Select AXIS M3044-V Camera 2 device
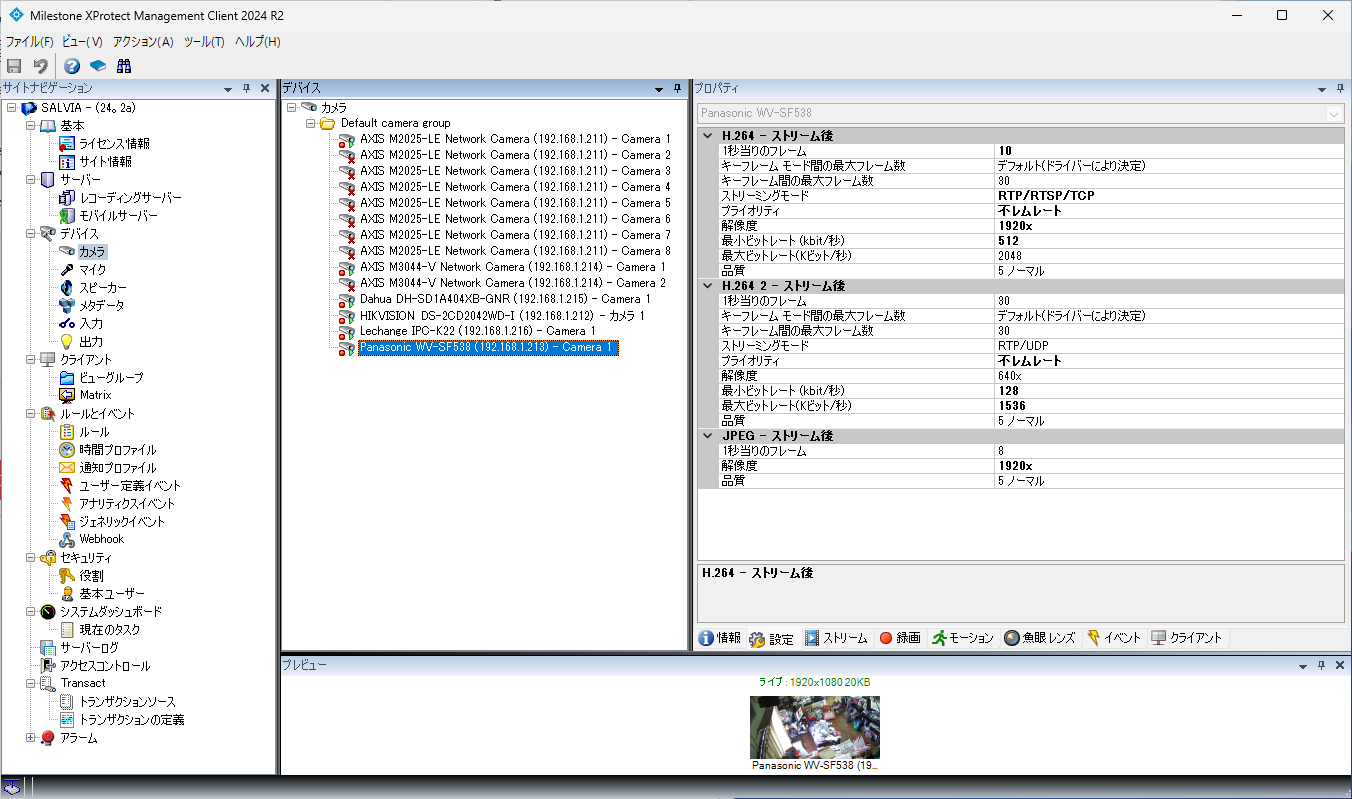 (513, 283)
